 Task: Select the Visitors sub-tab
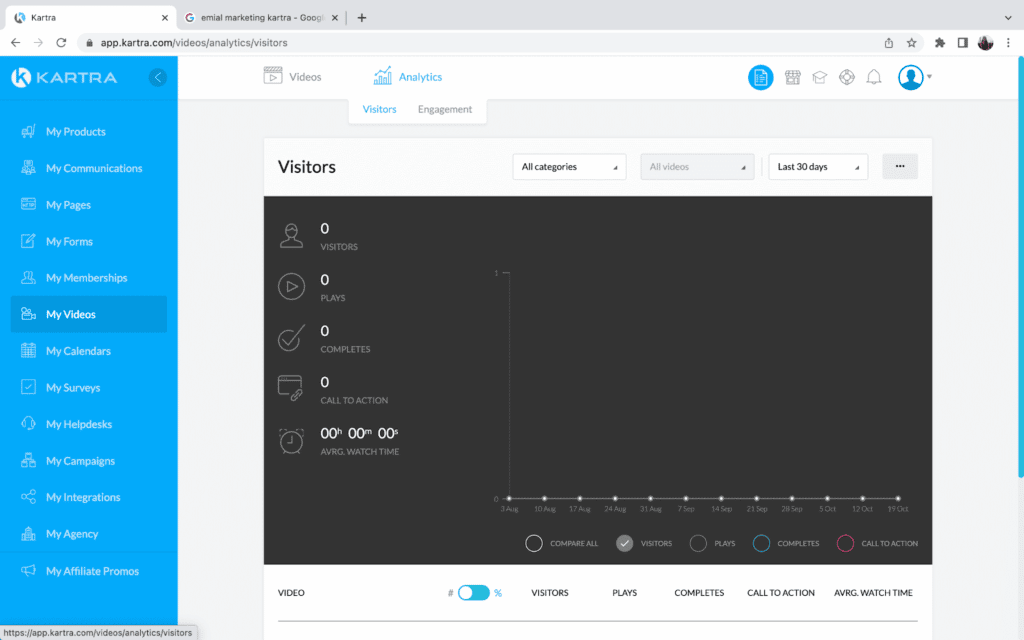[x=379, y=109]
